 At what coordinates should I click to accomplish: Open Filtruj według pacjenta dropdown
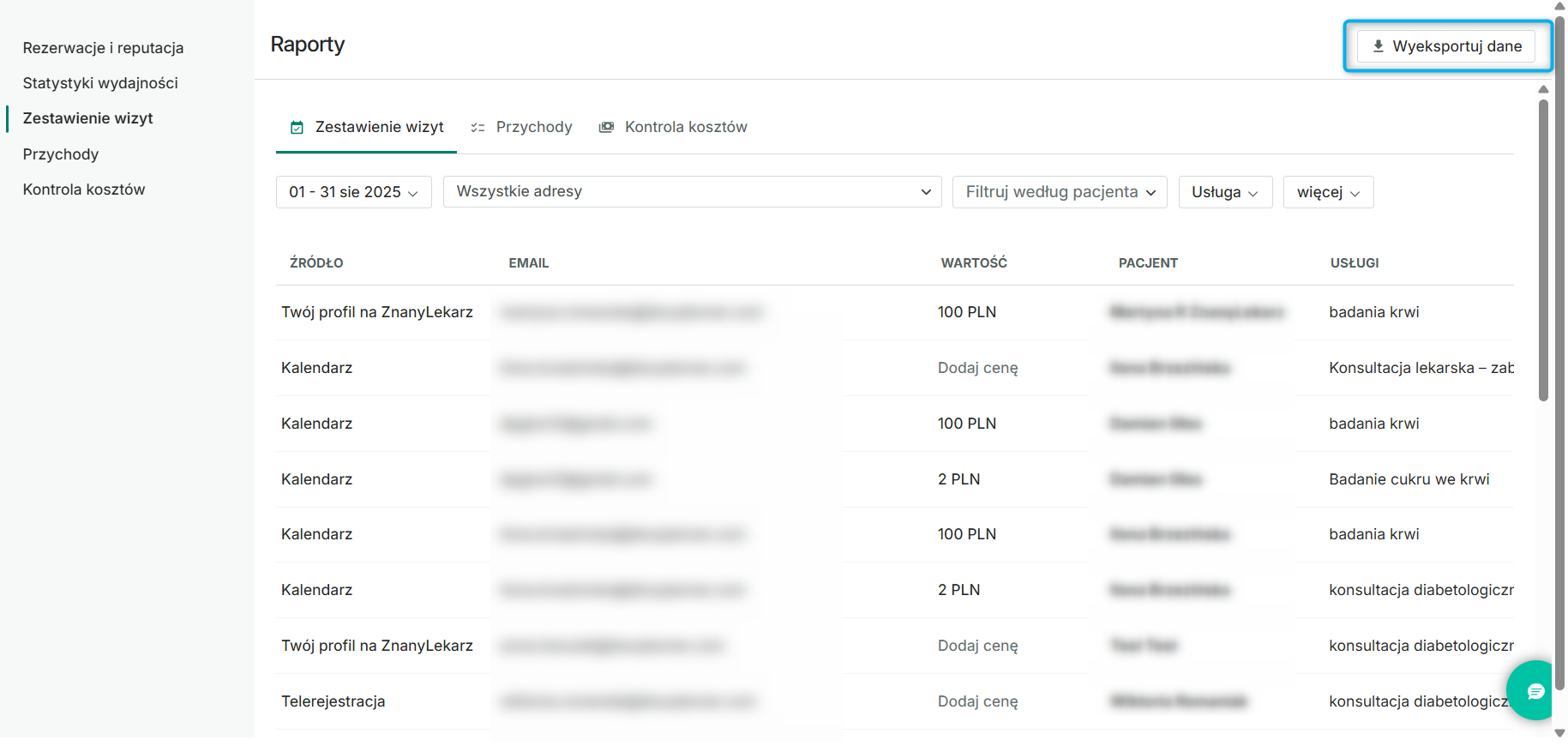point(1060,192)
